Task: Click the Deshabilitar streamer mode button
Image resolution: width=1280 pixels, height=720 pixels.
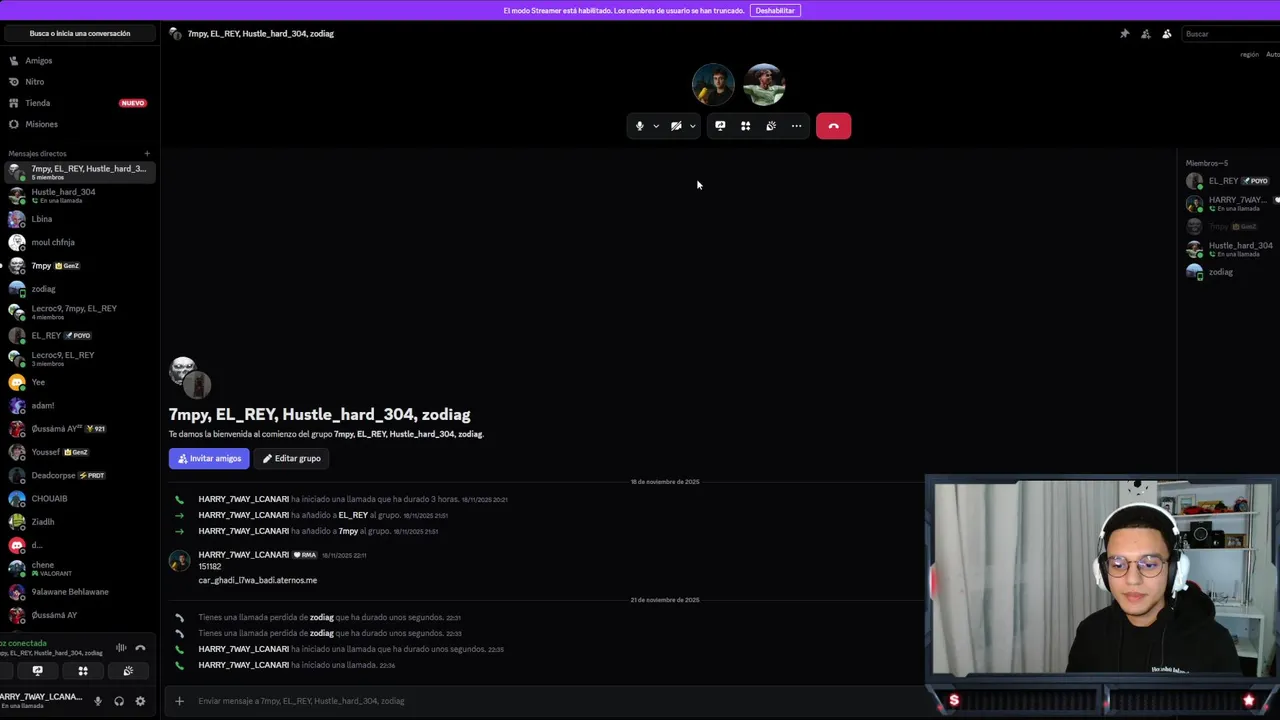Action: pyautogui.click(x=775, y=10)
